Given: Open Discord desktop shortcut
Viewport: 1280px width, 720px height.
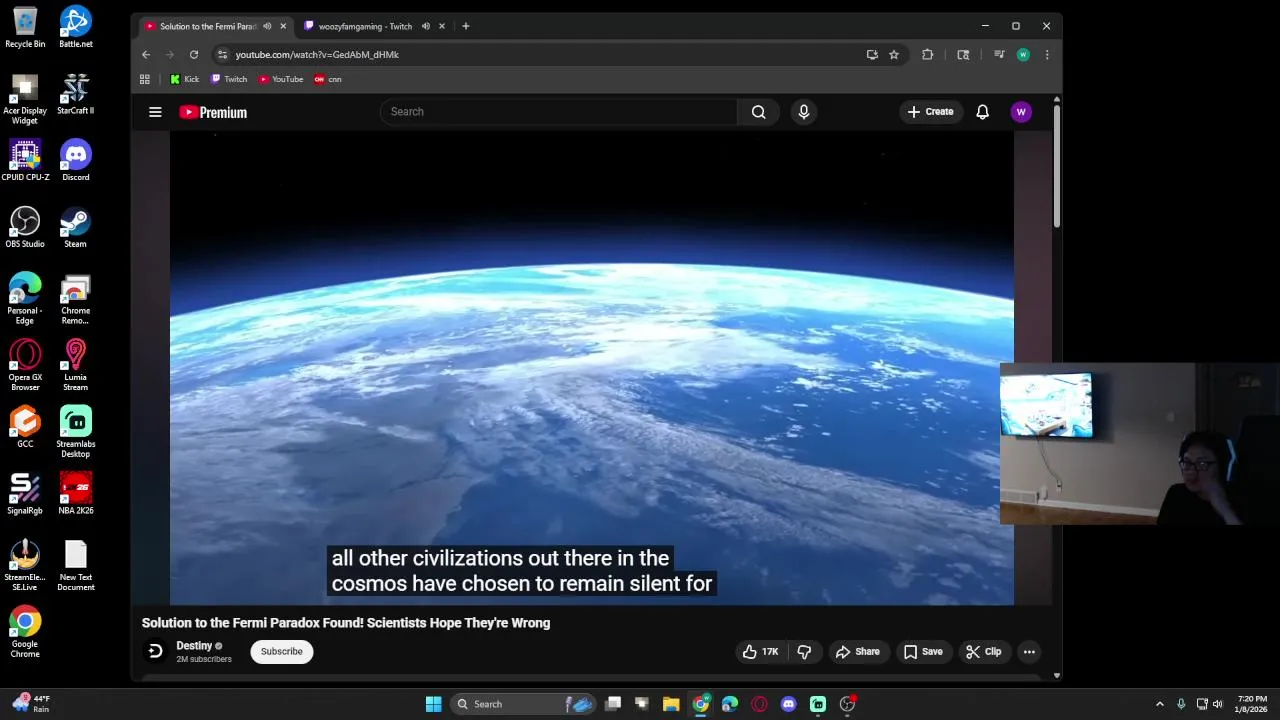Looking at the screenshot, I should click(76, 160).
